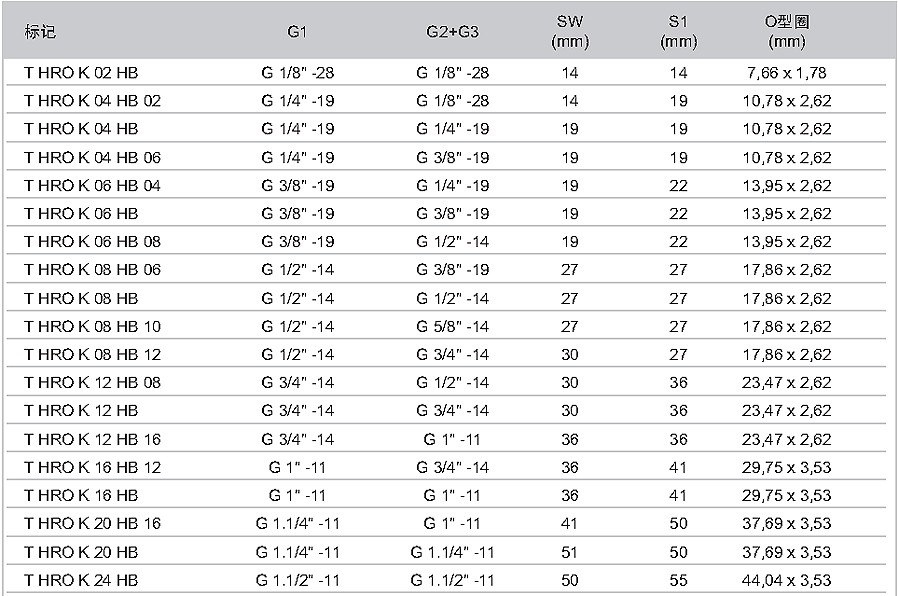This screenshot has height=596, width=898.
Task: Click the G2+G3 column header
Action: [x=452, y=32]
